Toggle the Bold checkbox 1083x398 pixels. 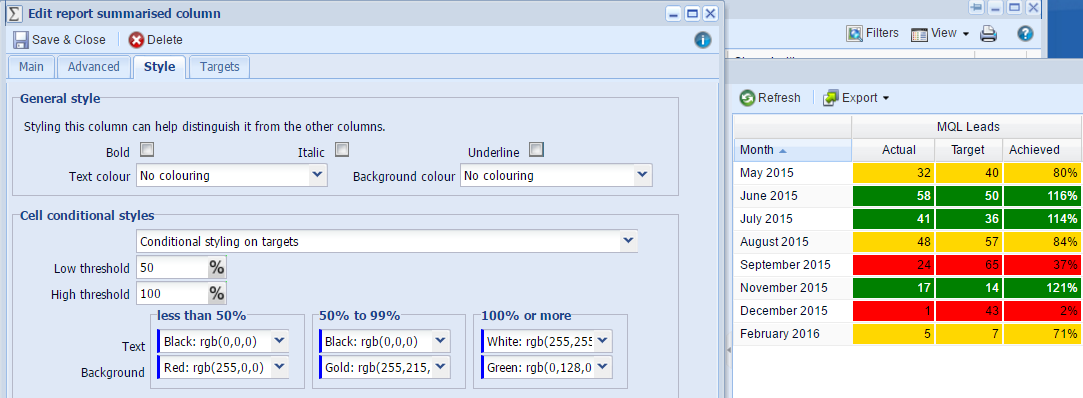point(146,149)
